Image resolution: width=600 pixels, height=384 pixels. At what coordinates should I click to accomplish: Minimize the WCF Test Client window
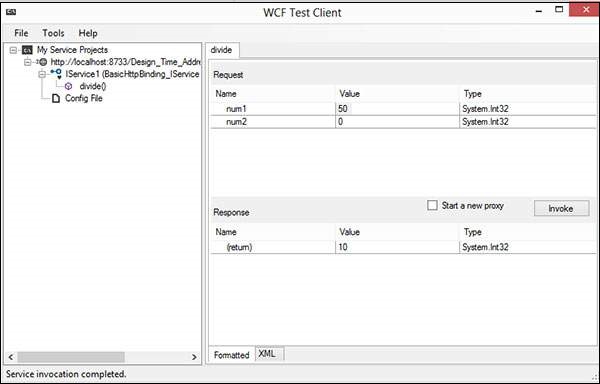click(540, 11)
